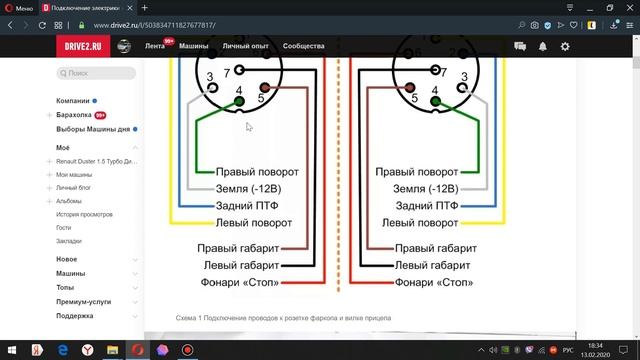Expand the Премиум-услуги section
The height and width of the screenshot is (360, 640).
(135, 302)
